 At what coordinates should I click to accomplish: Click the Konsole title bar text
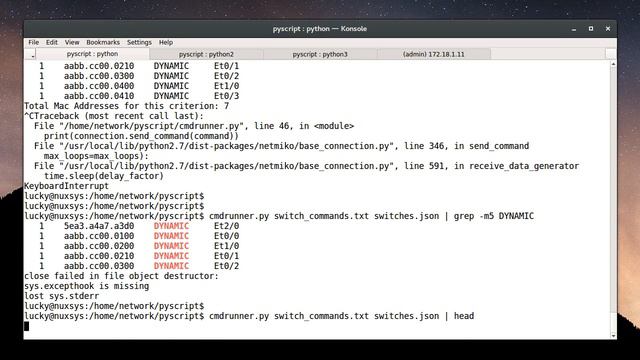point(320,29)
